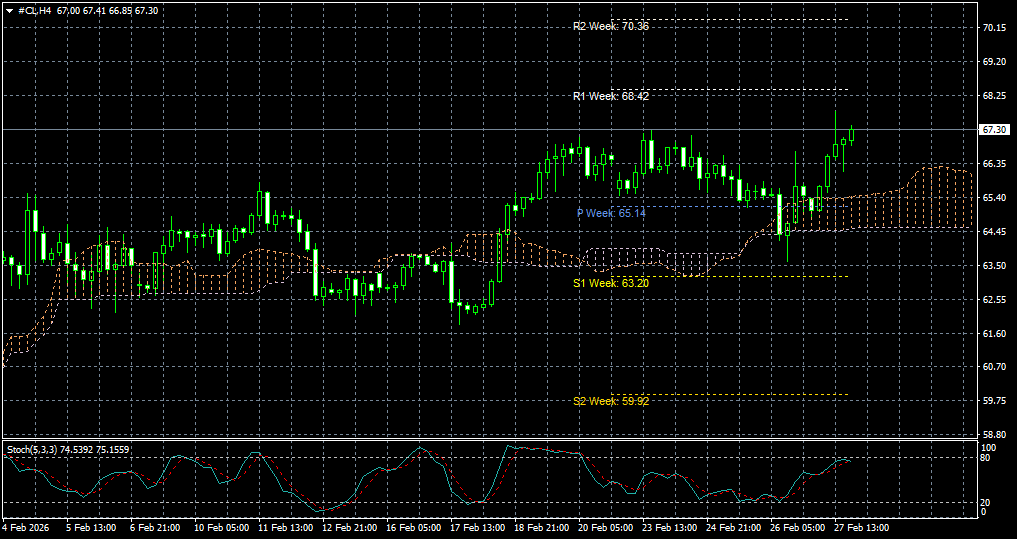Viewport: 1017px width, 539px height.
Task: Click the stochastic scale value 100
Action: tap(989, 448)
